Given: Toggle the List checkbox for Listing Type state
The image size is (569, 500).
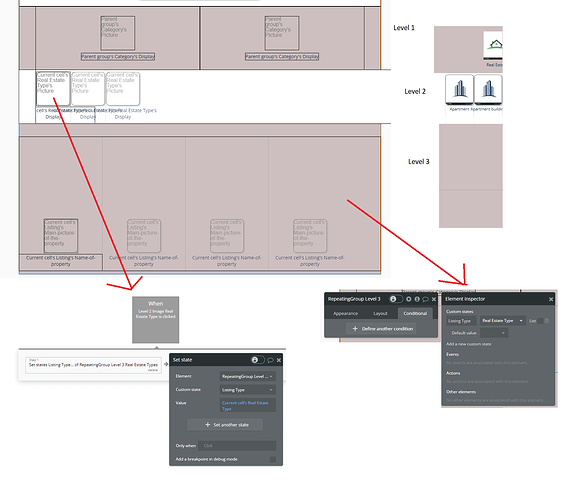Looking at the screenshot, I should pyautogui.click(x=541, y=321).
